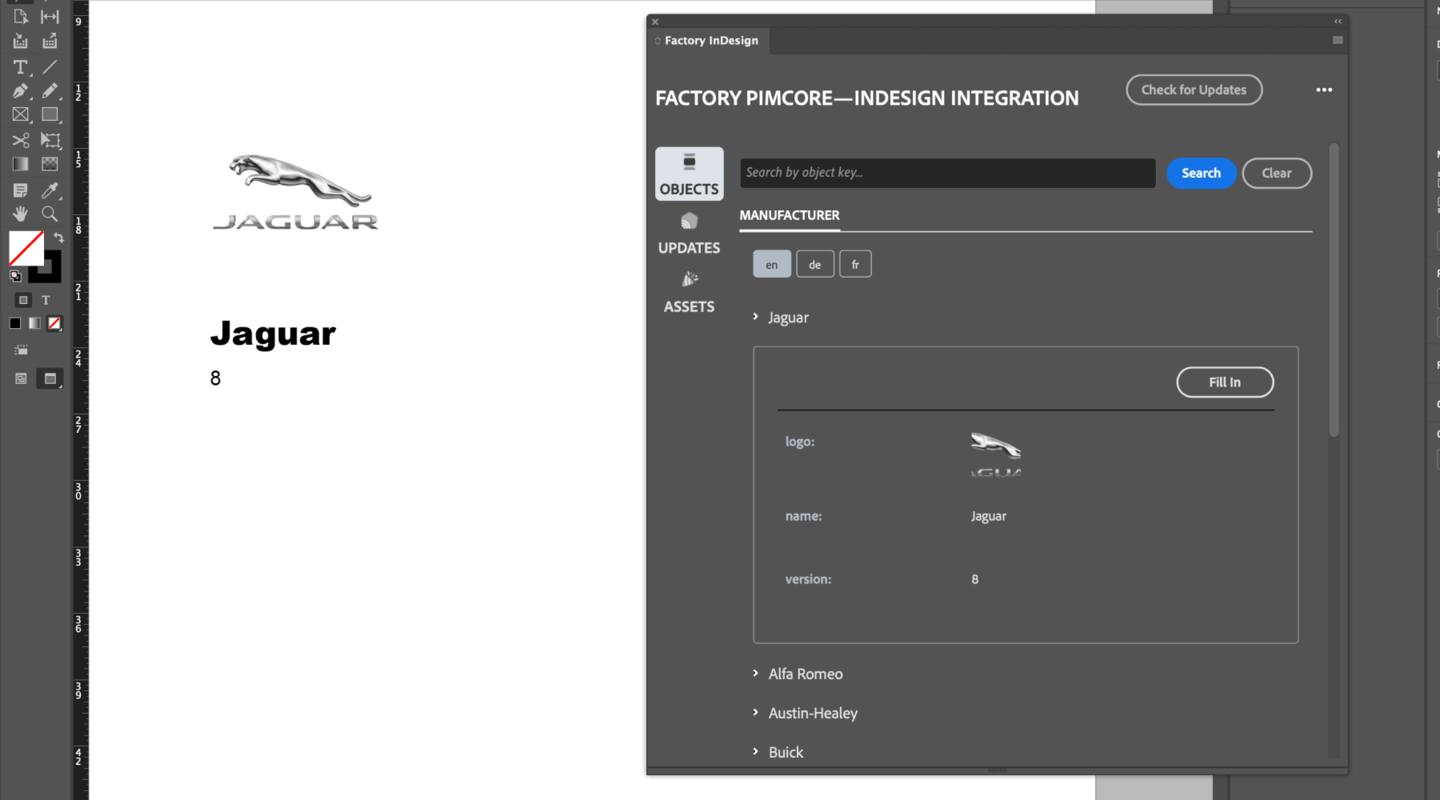The image size is (1440, 800).
Task: Select the Note tool
Action: (x=20, y=190)
